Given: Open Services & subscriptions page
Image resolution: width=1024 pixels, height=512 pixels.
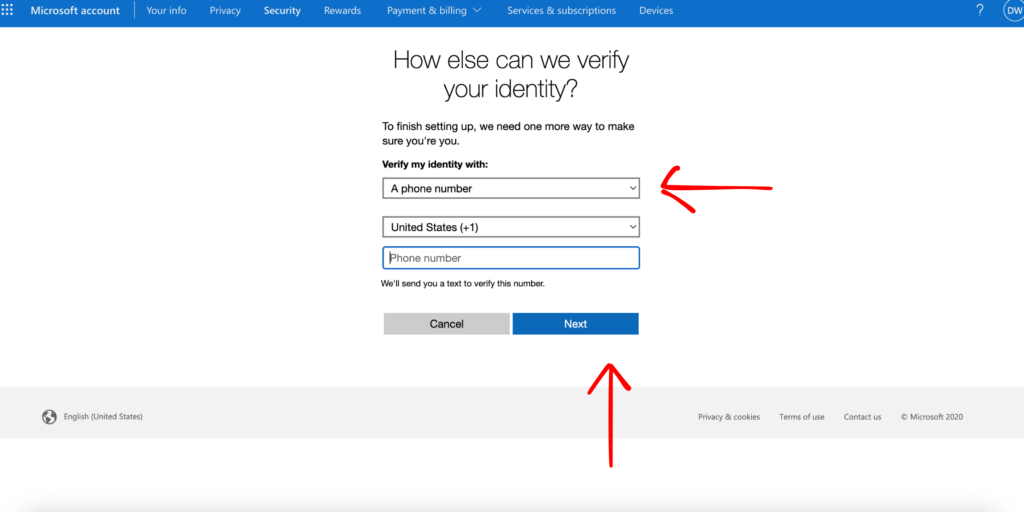Looking at the screenshot, I should tap(561, 11).
